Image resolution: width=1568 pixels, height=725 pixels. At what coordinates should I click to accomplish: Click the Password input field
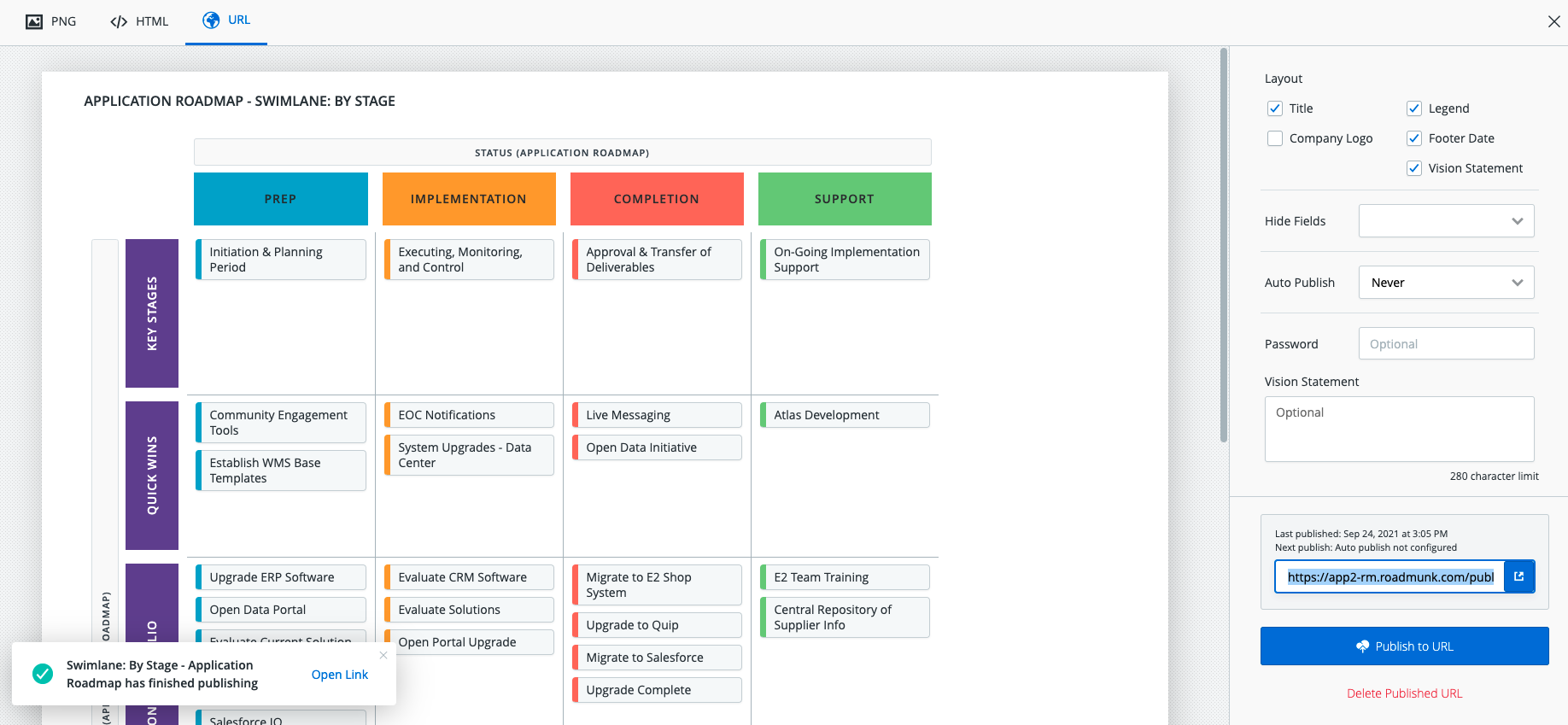pyautogui.click(x=1446, y=344)
